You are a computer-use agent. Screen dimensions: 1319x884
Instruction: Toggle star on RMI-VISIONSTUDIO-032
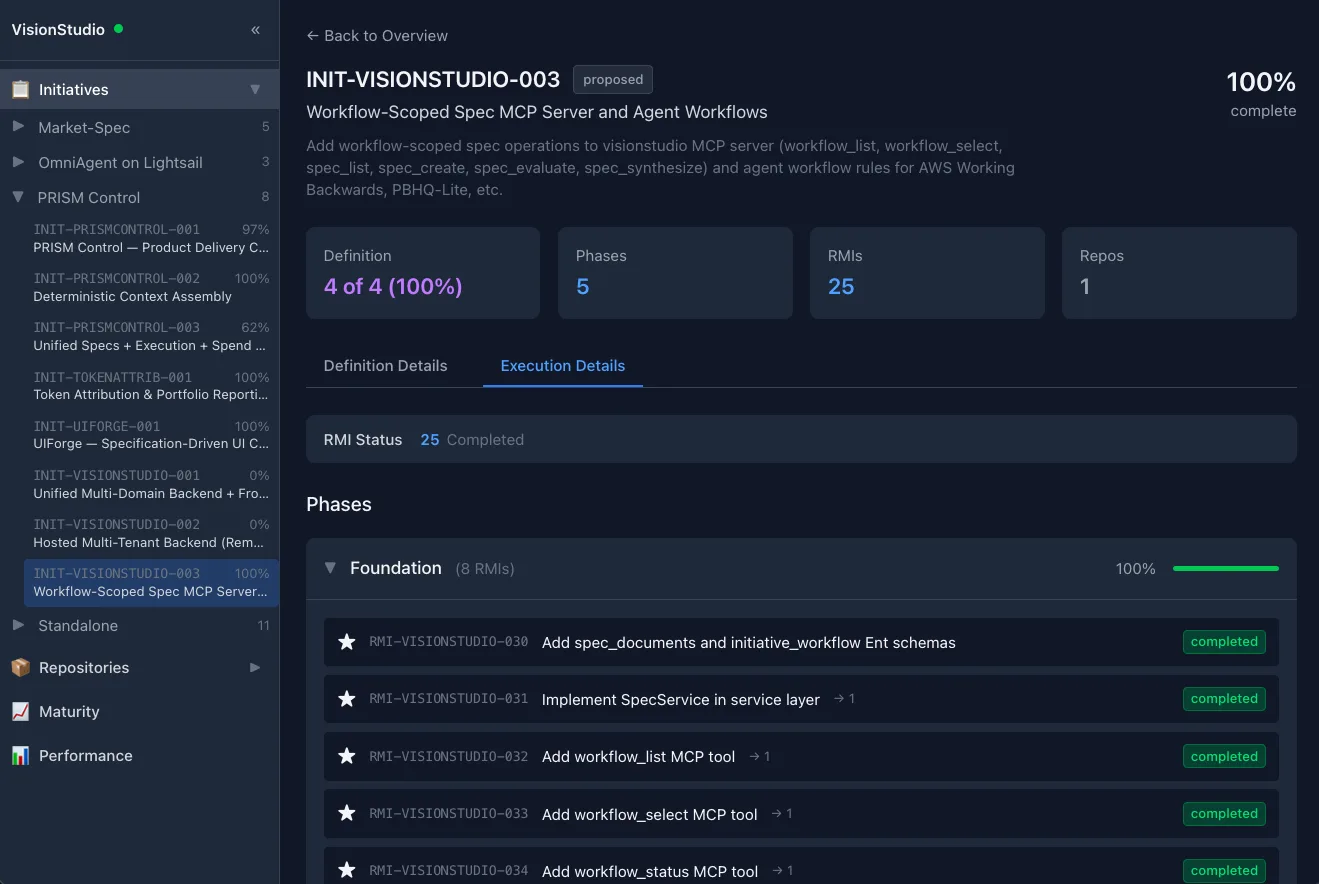pos(347,756)
